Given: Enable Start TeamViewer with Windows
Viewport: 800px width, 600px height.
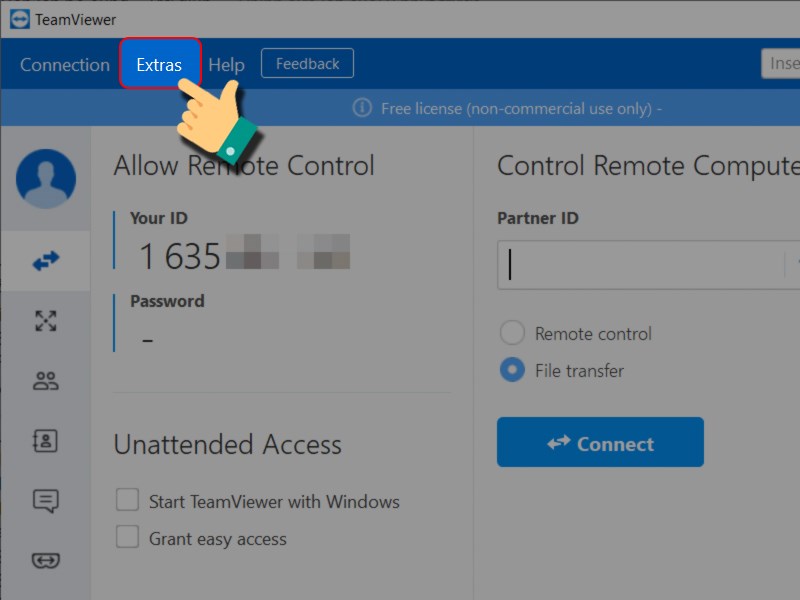Looking at the screenshot, I should pos(127,502).
